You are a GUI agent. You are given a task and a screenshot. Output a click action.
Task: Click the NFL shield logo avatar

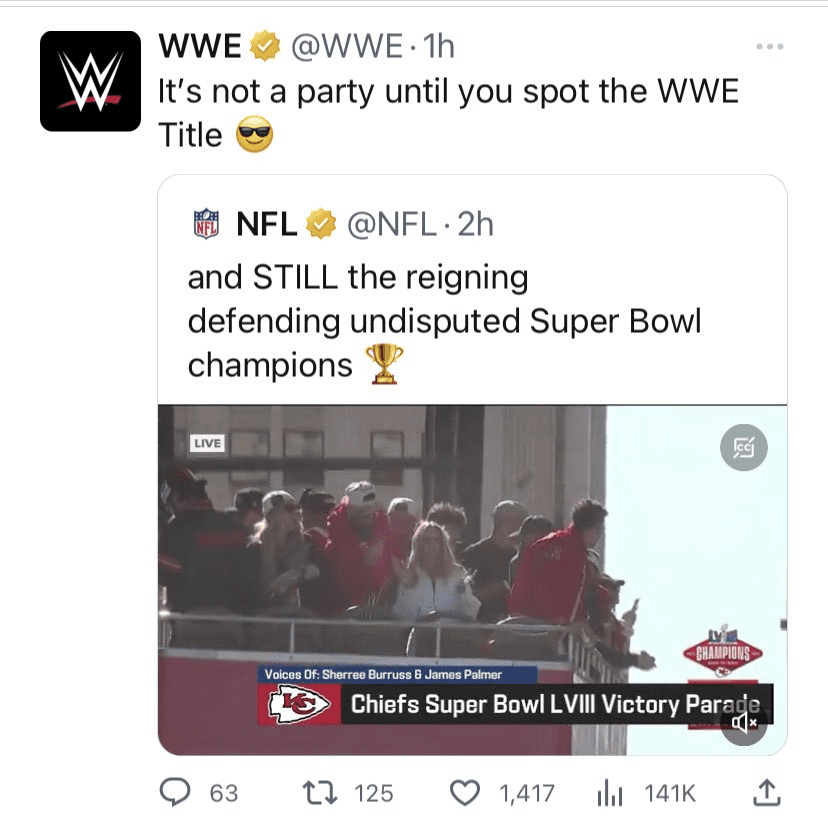pos(205,224)
